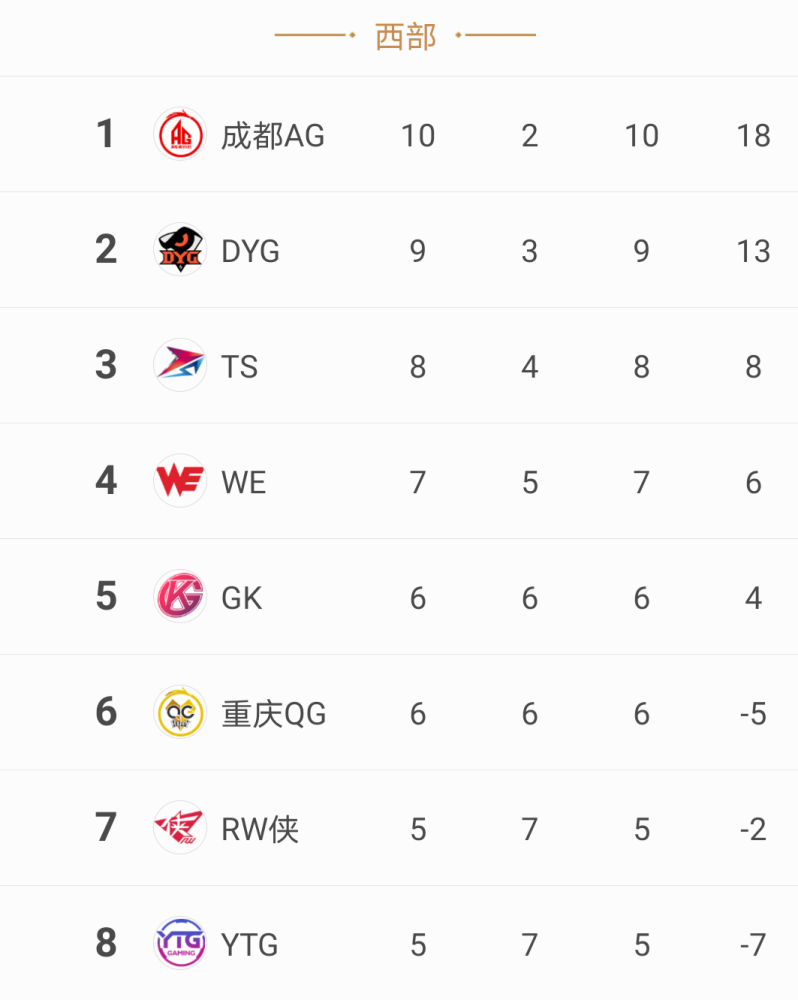
Task: Tap the GK team name text
Action: (x=241, y=598)
